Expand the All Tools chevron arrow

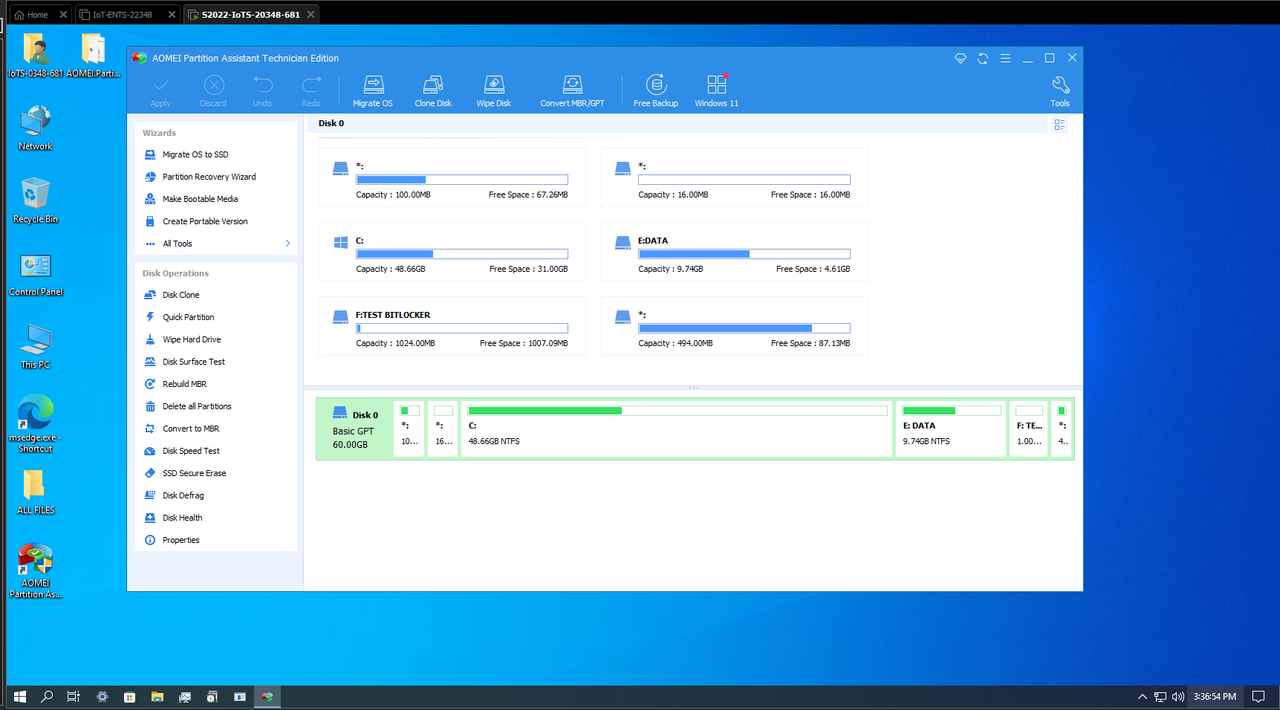[288, 243]
